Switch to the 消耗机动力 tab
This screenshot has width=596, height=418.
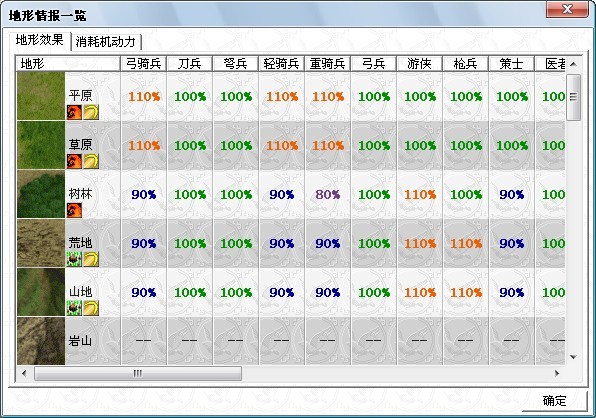pyautogui.click(x=106, y=42)
